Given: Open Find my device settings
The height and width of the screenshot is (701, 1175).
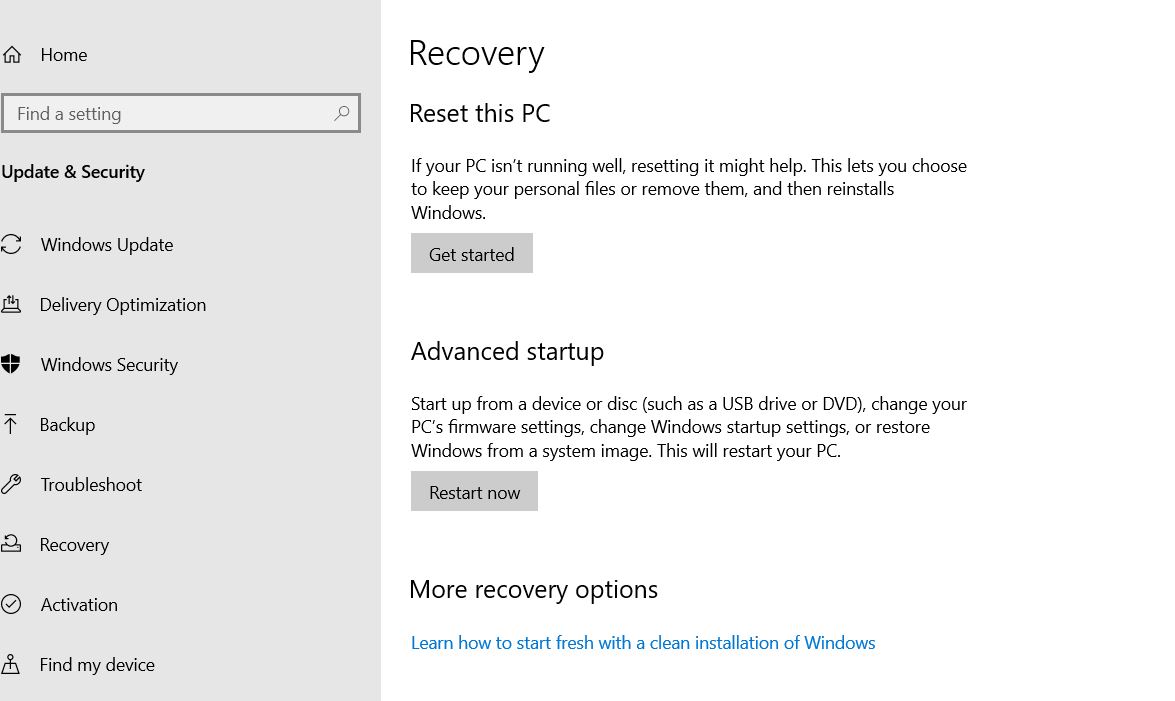Looking at the screenshot, I should point(97,665).
